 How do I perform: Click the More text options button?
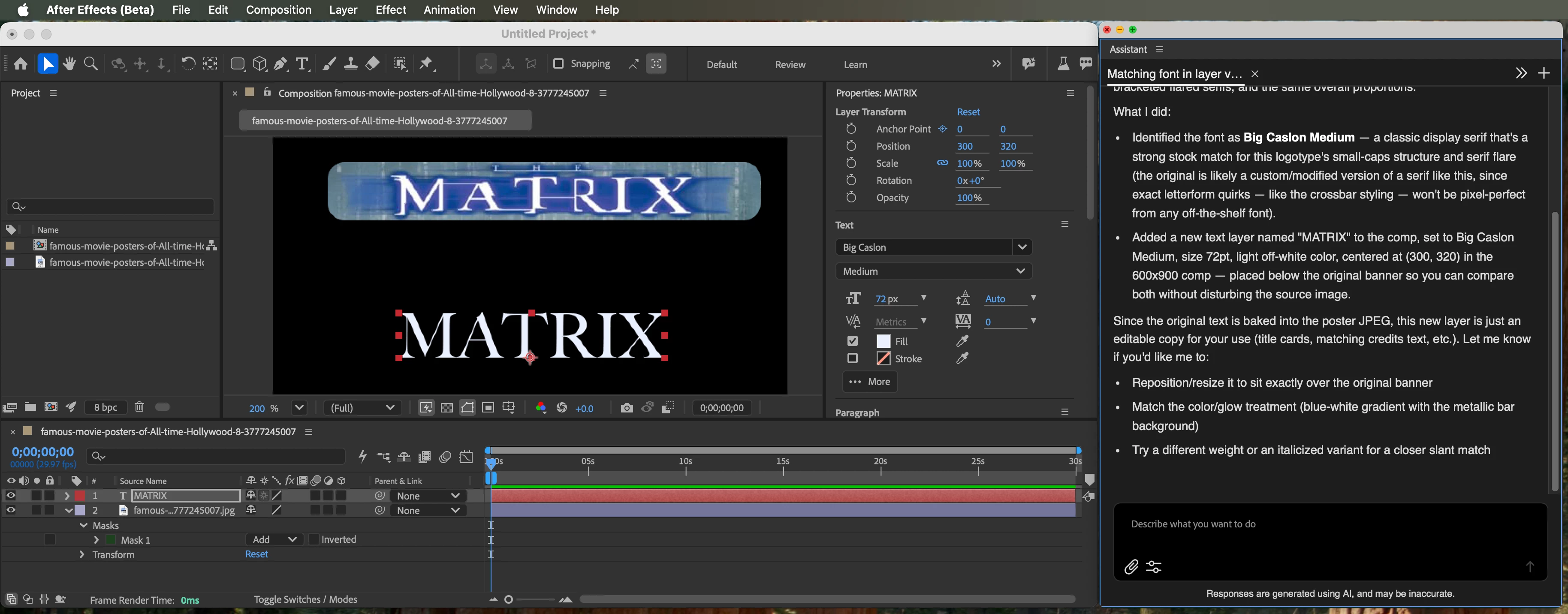(x=870, y=382)
